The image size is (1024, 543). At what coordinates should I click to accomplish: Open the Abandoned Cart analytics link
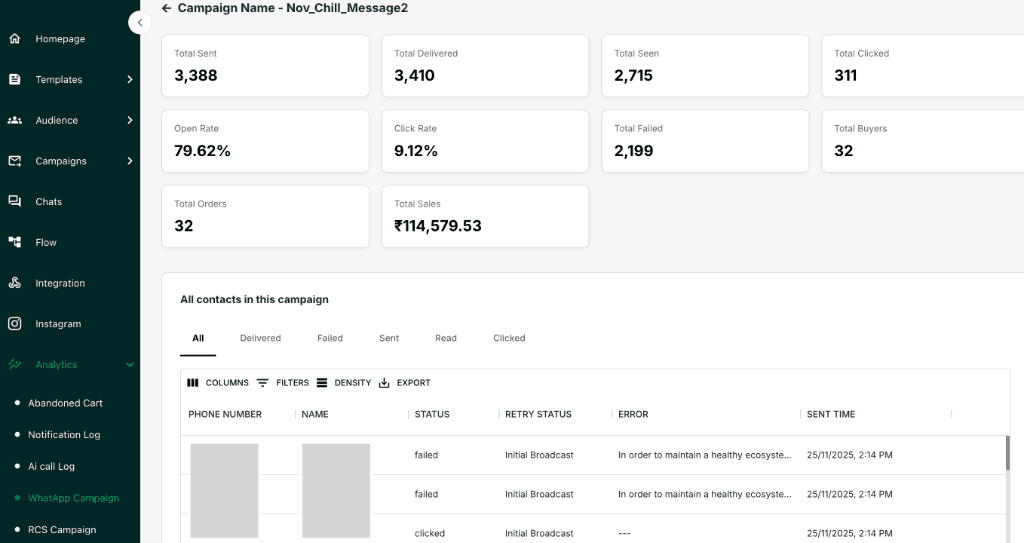pyautogui.click(x=65, y=403)
